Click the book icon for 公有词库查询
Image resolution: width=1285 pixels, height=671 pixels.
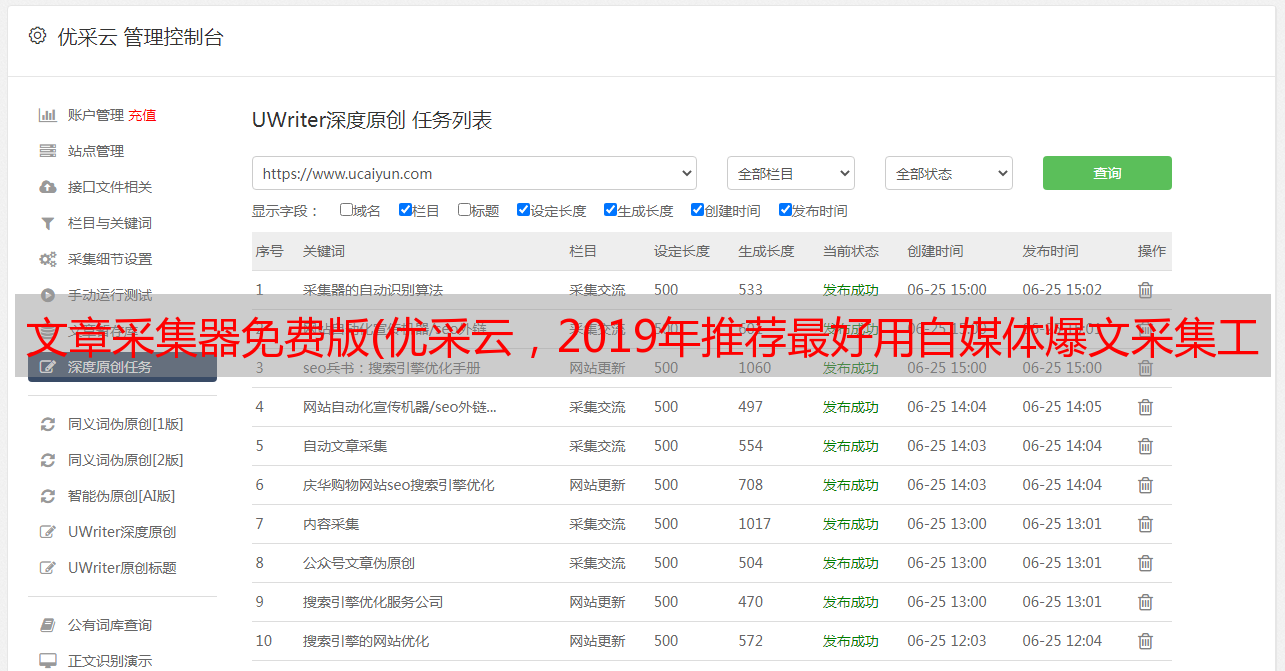47,625
